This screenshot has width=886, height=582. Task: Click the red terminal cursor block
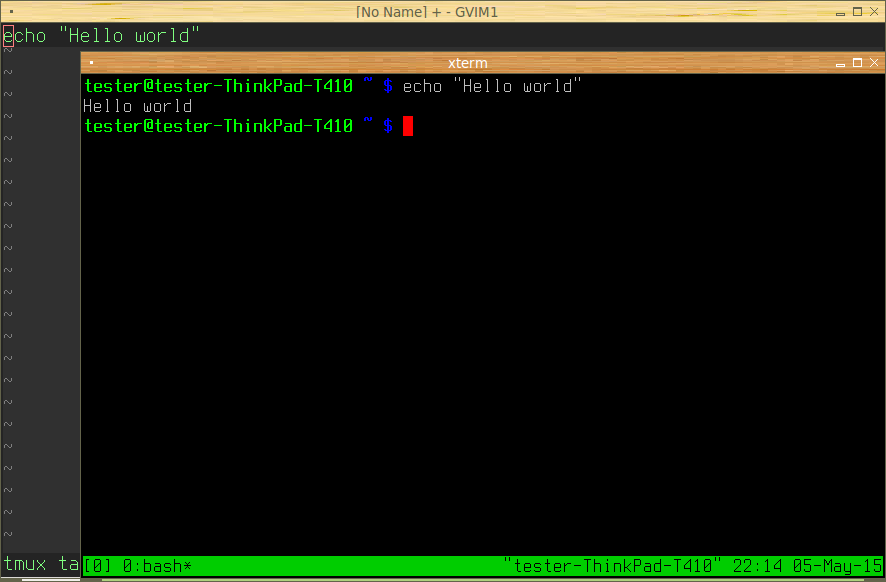(x=408, y=126)
